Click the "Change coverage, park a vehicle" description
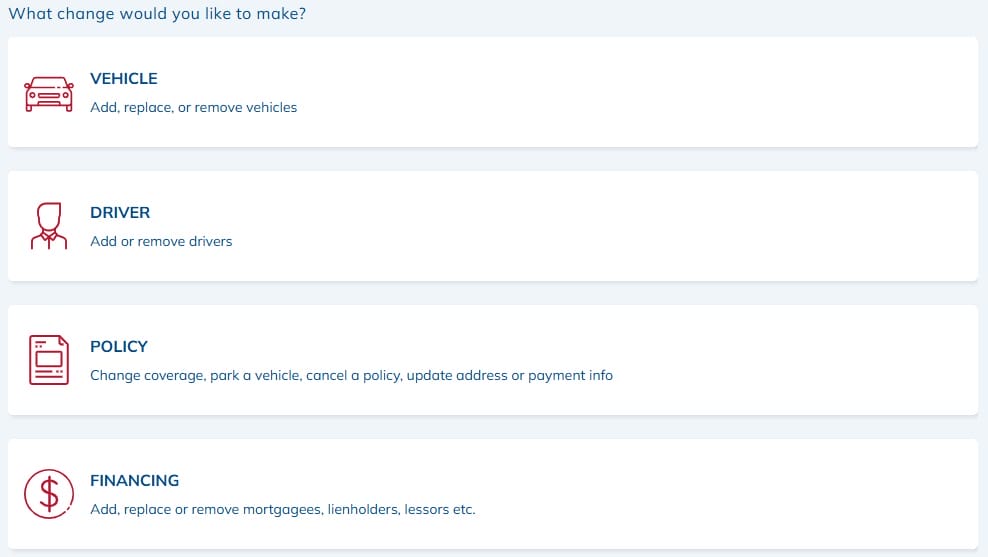 point(351,375)
